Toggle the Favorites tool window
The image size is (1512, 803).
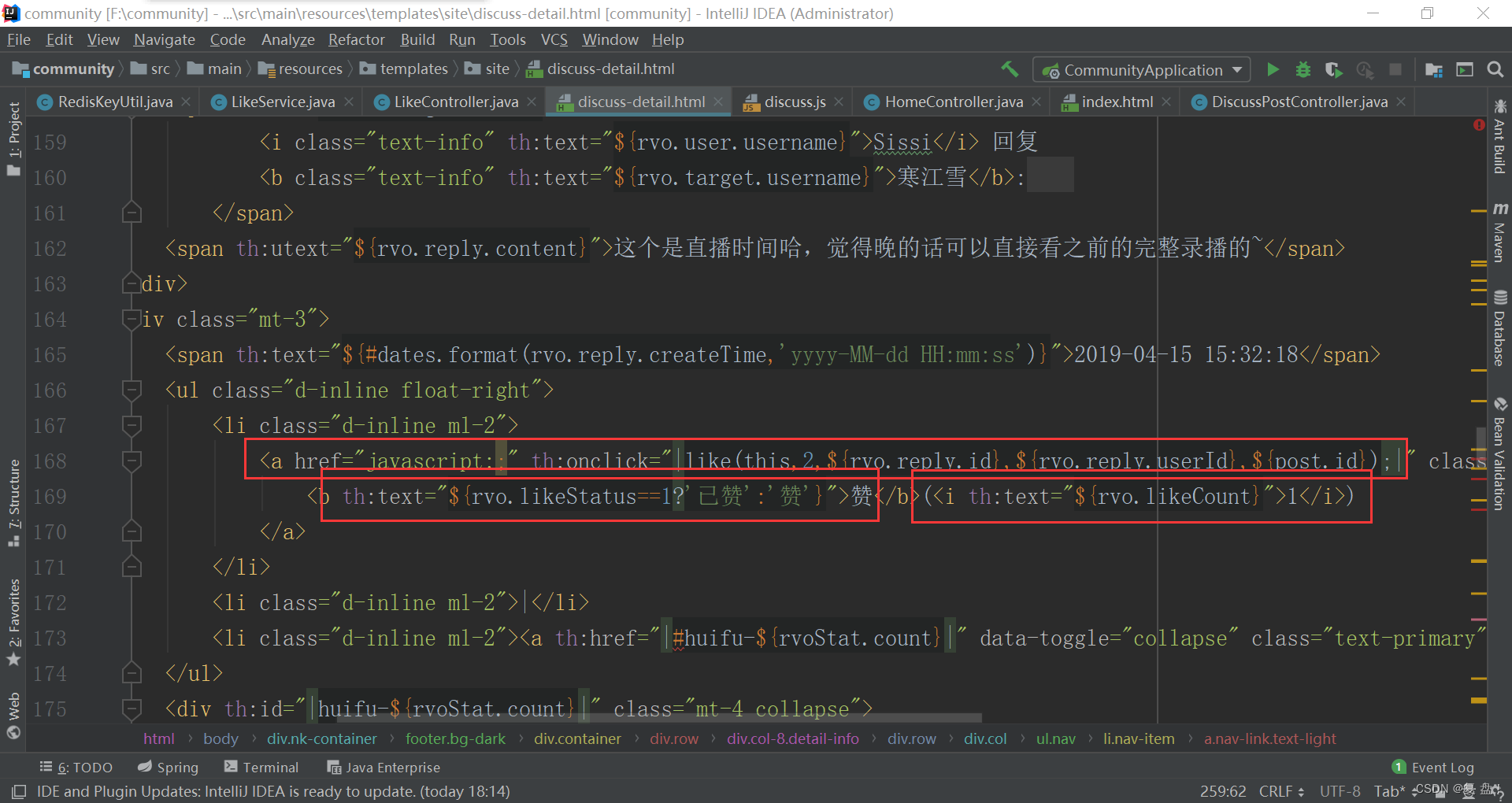(x=13, y=623)
